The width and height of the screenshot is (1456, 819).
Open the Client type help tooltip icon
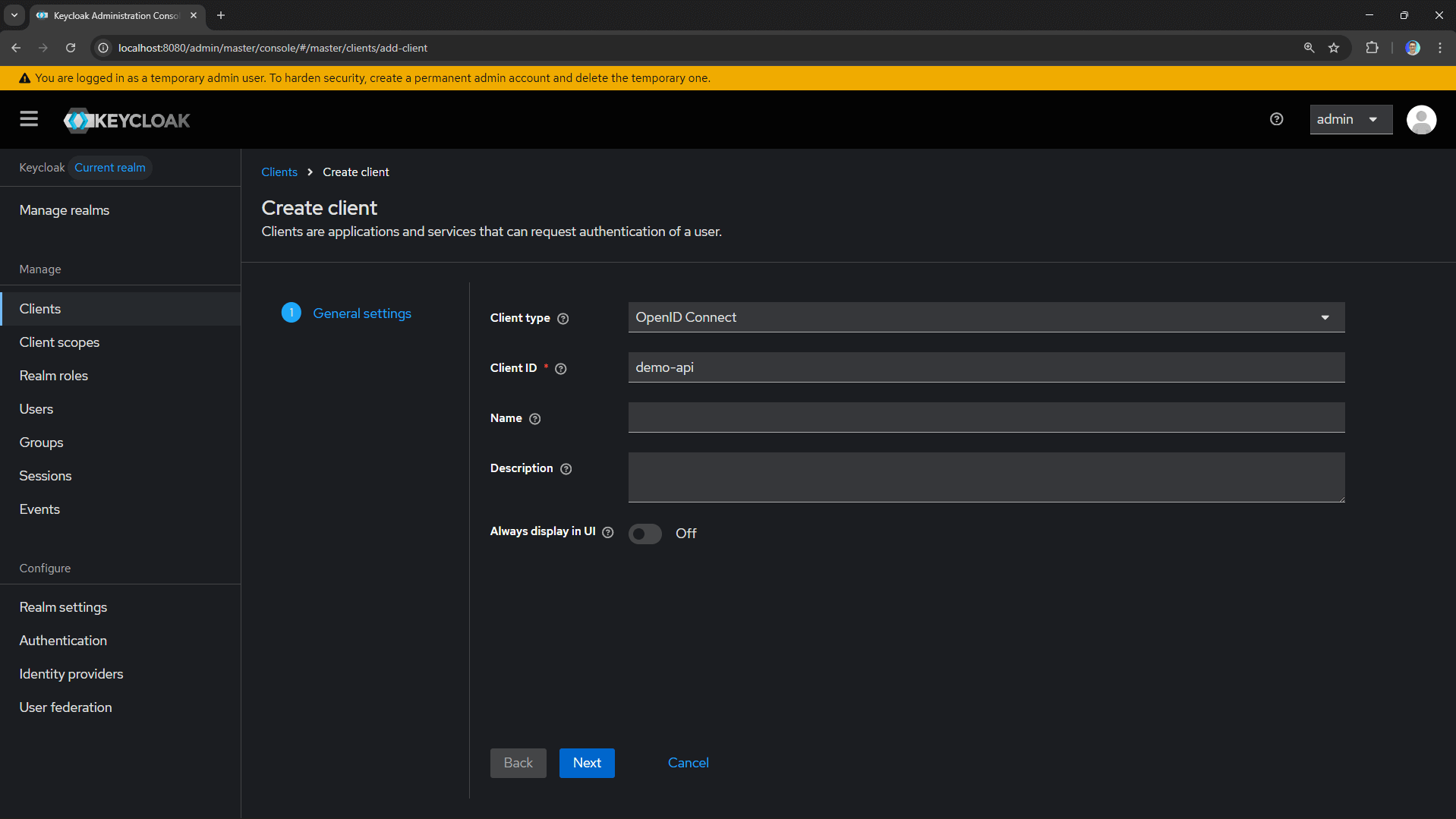click(x=563, y=319)
